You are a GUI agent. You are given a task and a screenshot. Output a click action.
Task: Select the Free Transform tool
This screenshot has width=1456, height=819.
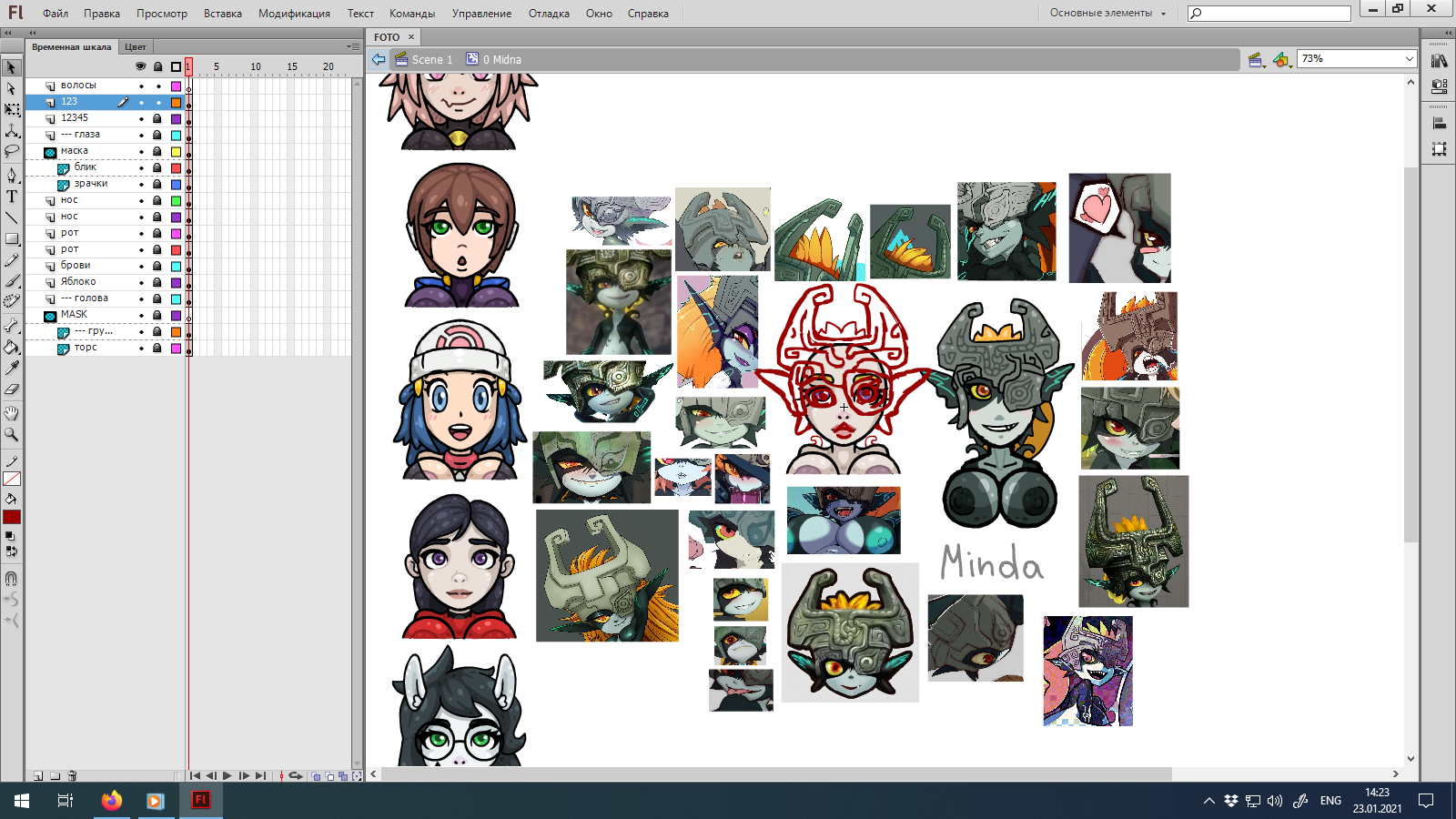[x=11, y=110]
